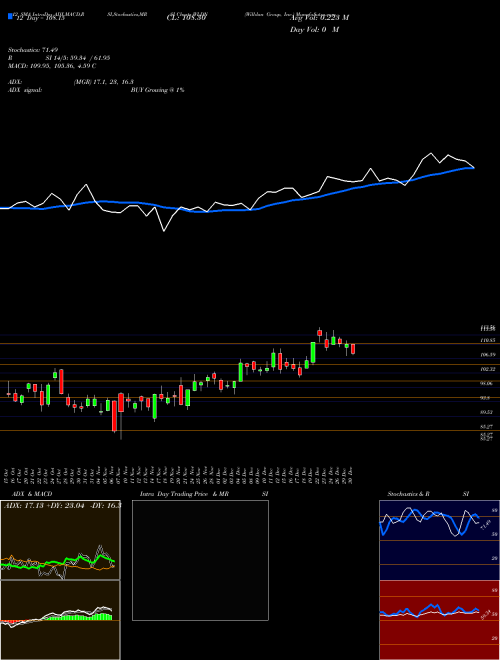Click the 'Stochastics: 71.49' reading
The image size is (500, 660).
point(32,50)
